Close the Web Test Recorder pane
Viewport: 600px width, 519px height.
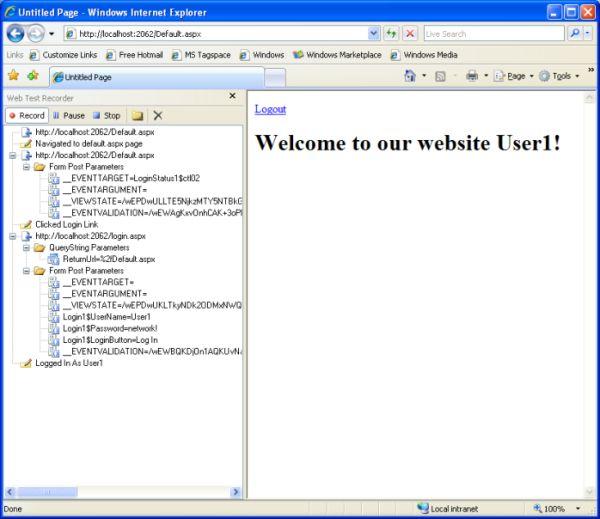tap(233, 97)
